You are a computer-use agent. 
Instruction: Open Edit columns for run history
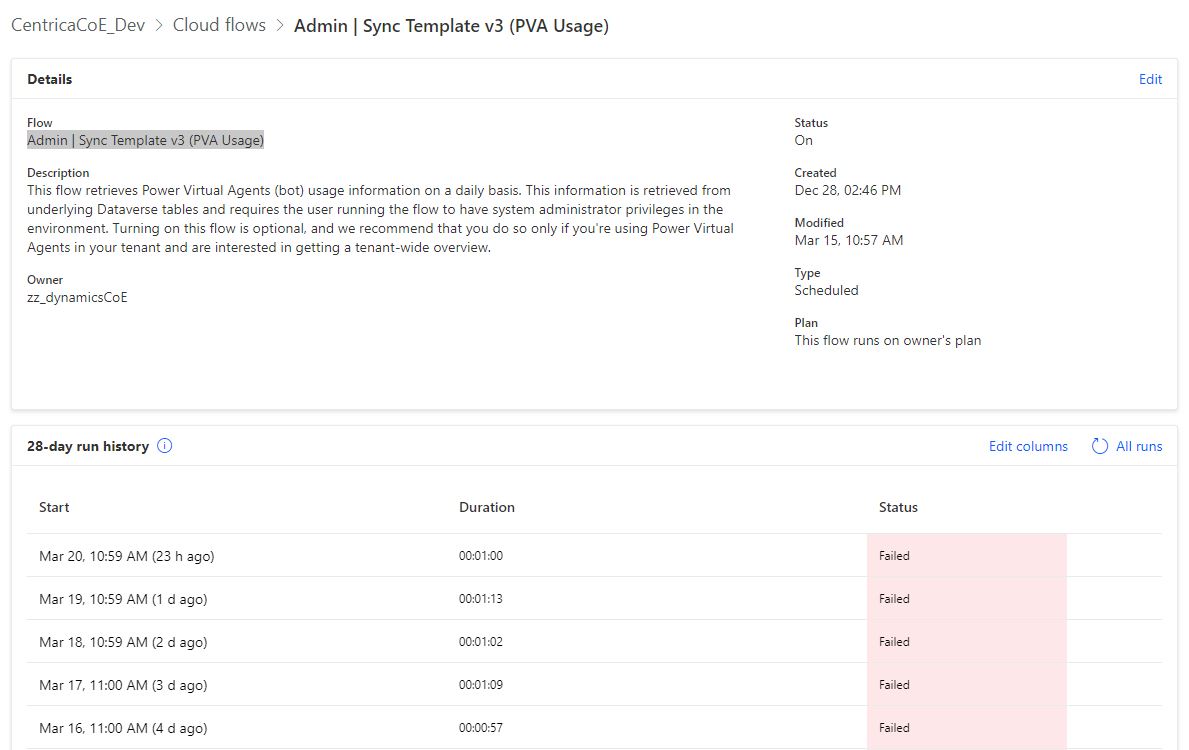click(x=1028, y=446)
